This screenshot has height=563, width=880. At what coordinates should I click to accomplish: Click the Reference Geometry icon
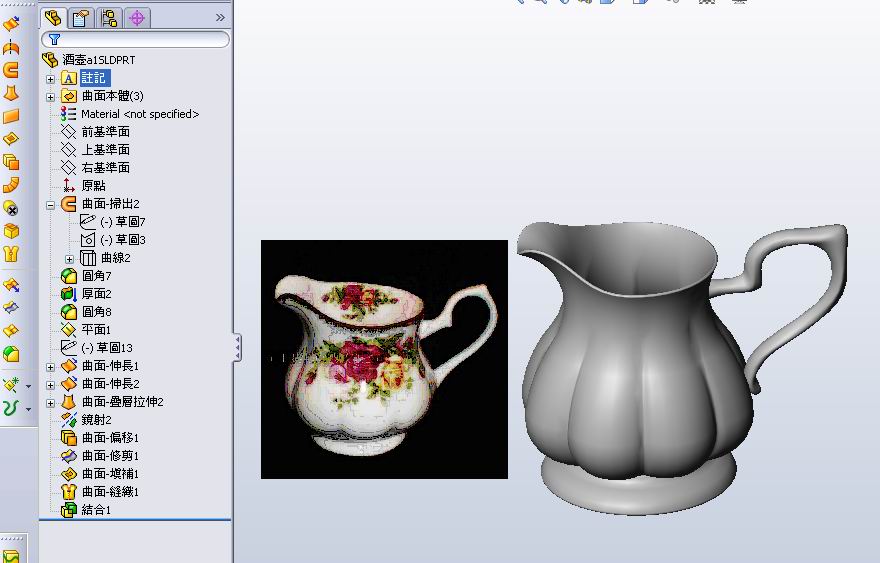pyautogui.click(x=11, y=385)
